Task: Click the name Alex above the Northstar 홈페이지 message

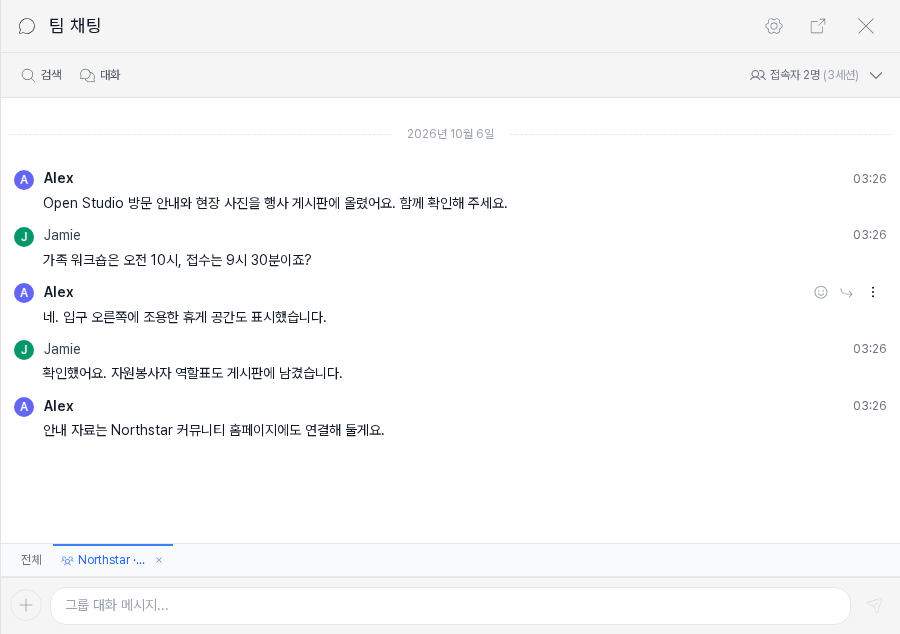Action: pos(59,406)
